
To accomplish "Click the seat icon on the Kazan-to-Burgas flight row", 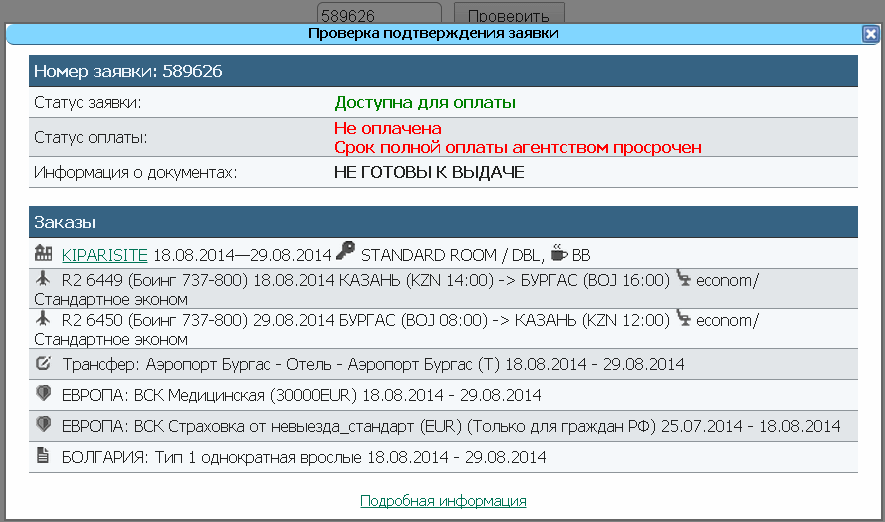I will (684, 279).
